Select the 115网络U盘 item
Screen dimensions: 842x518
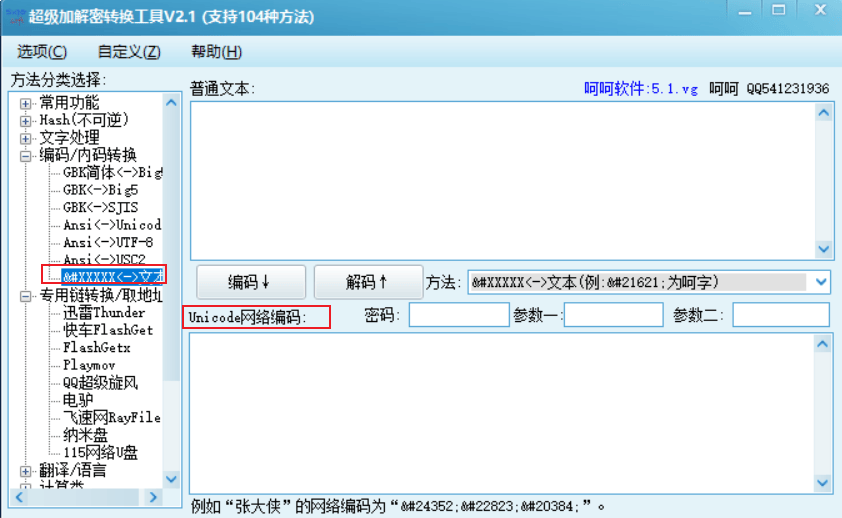point(100,453)
